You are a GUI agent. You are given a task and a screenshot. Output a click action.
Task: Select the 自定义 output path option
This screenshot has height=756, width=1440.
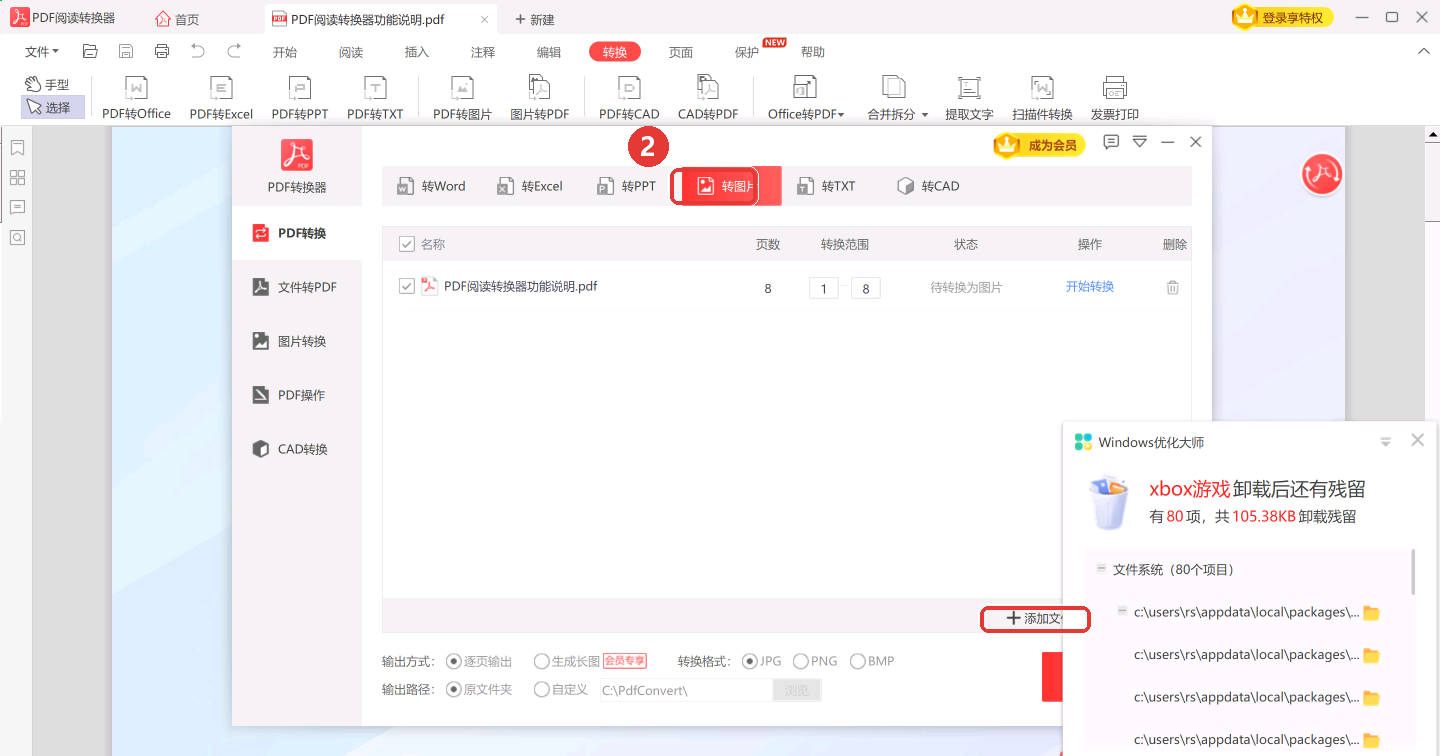(542, 689)
